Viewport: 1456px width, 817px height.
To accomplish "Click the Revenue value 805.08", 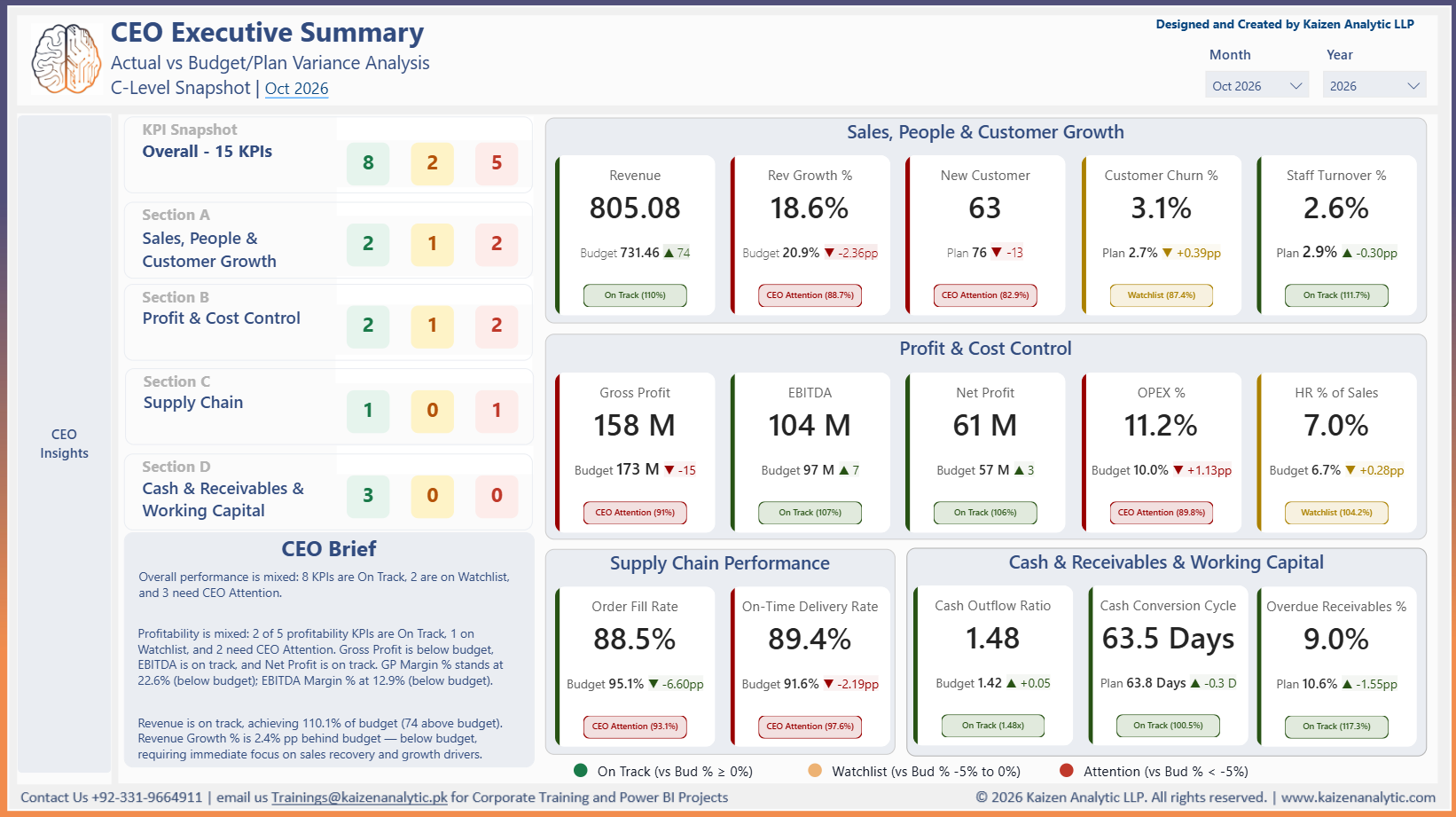I will click(x=635, y=208).
